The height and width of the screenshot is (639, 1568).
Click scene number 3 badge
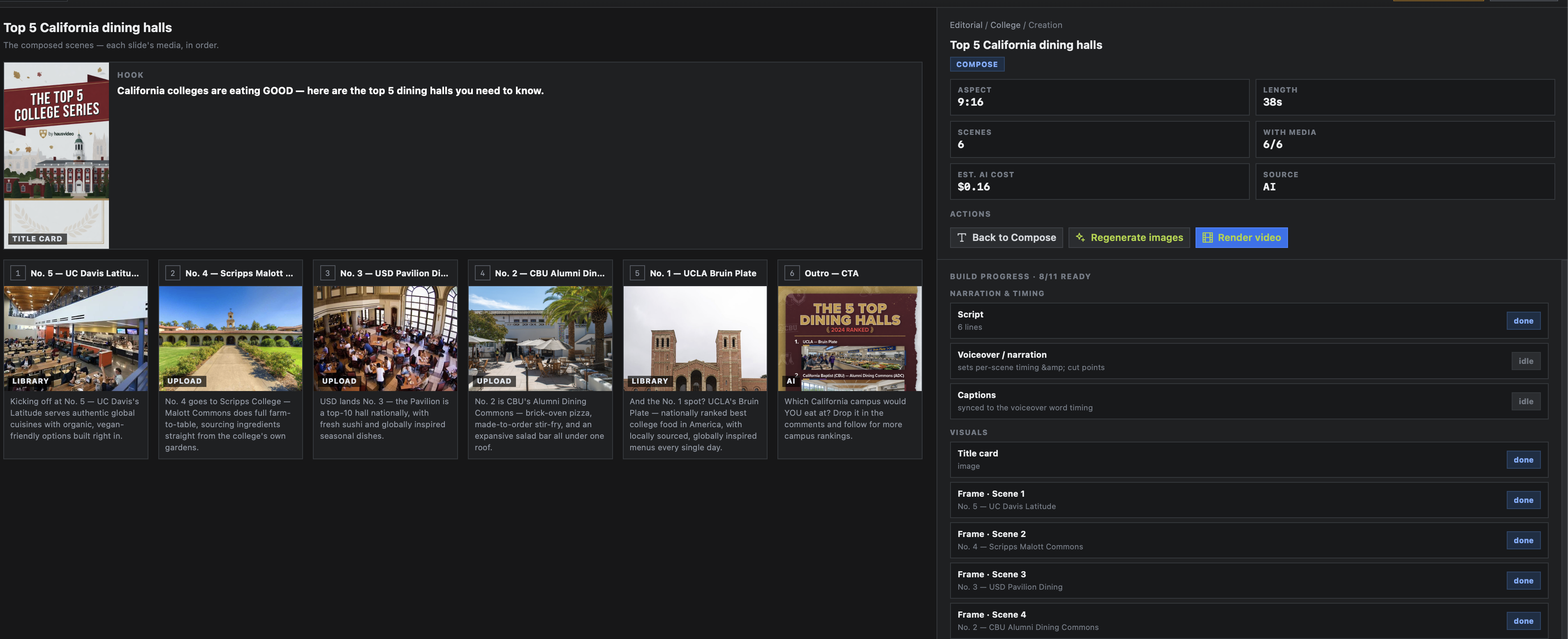coord(328,273)
